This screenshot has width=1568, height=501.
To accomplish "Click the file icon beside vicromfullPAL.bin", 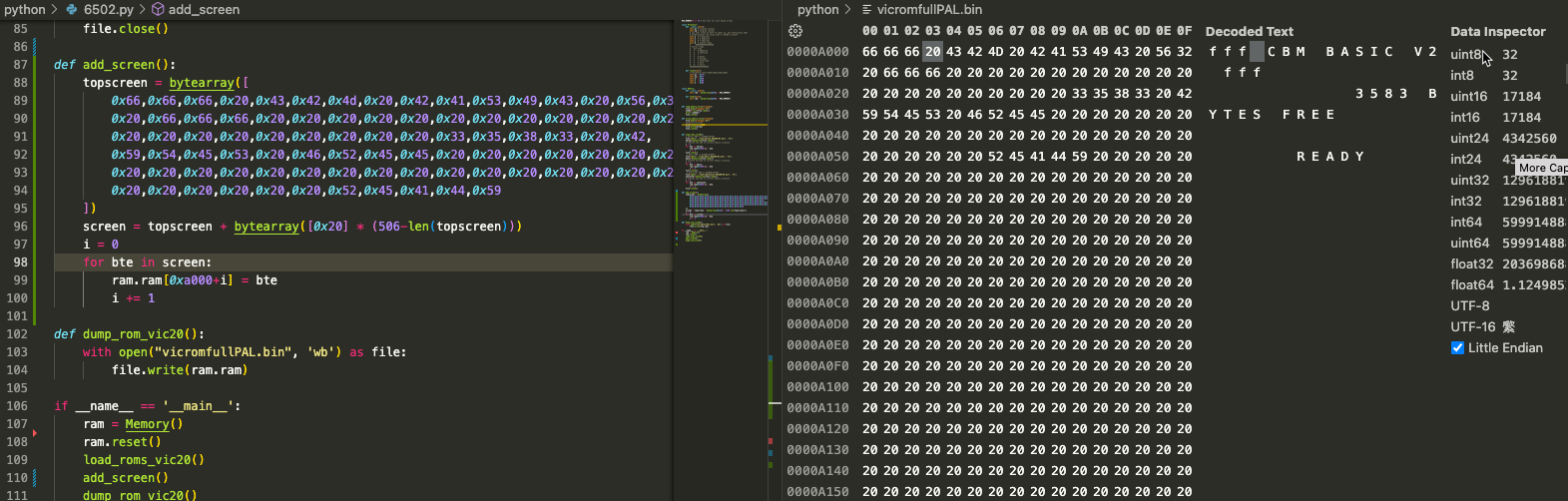I will (867, 9).
